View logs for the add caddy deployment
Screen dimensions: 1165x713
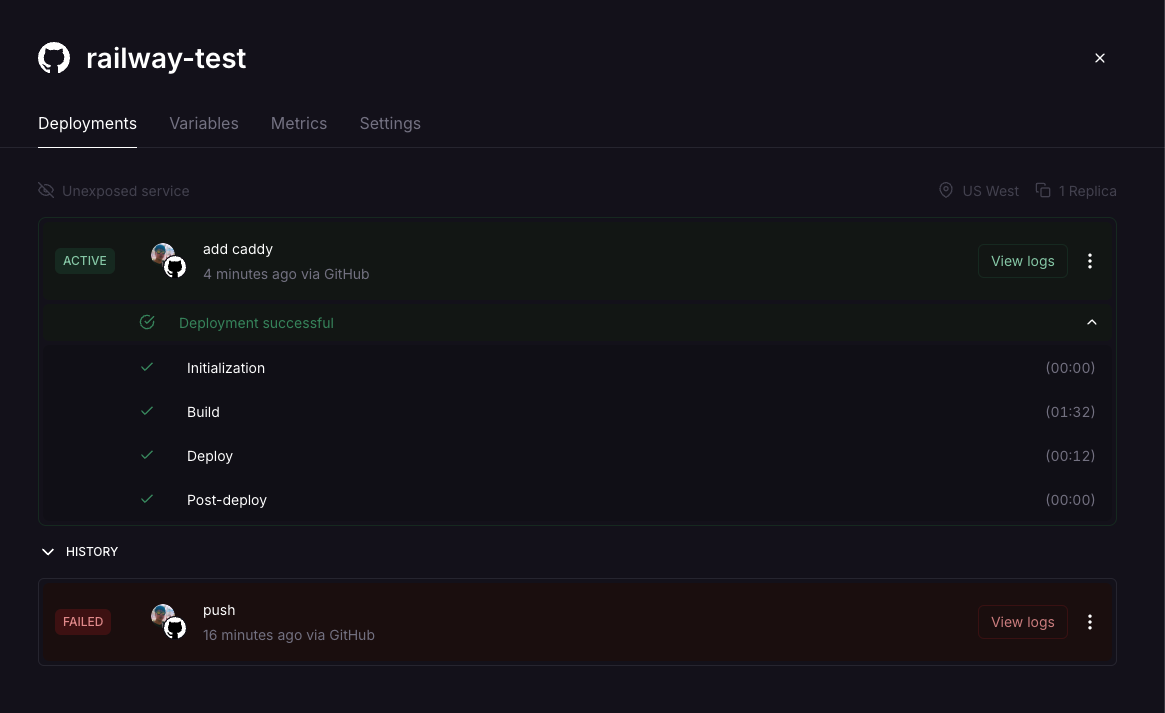pyautogui.click(x=1022, y=261)
